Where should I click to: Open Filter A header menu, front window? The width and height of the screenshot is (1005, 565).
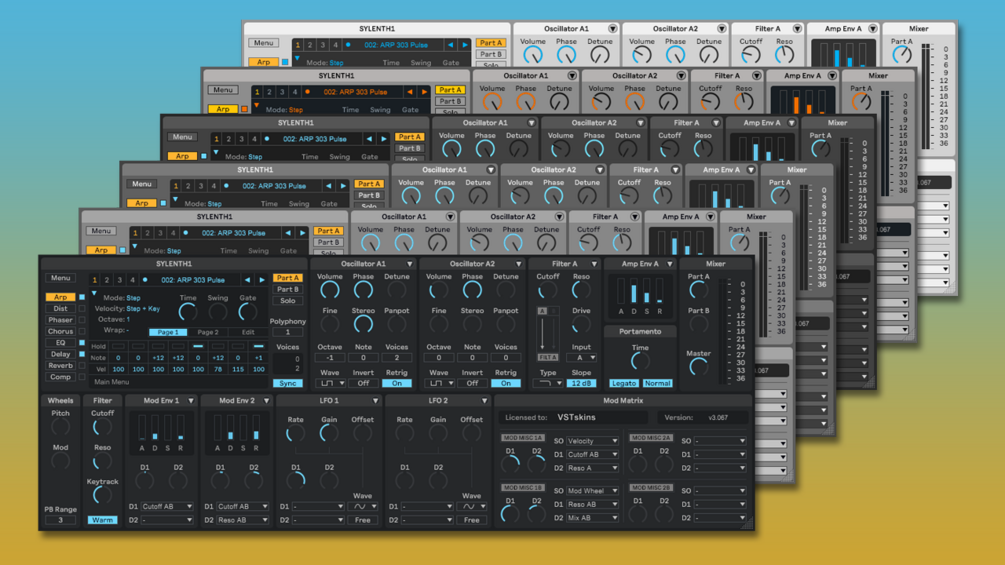[x=594, y=264]
